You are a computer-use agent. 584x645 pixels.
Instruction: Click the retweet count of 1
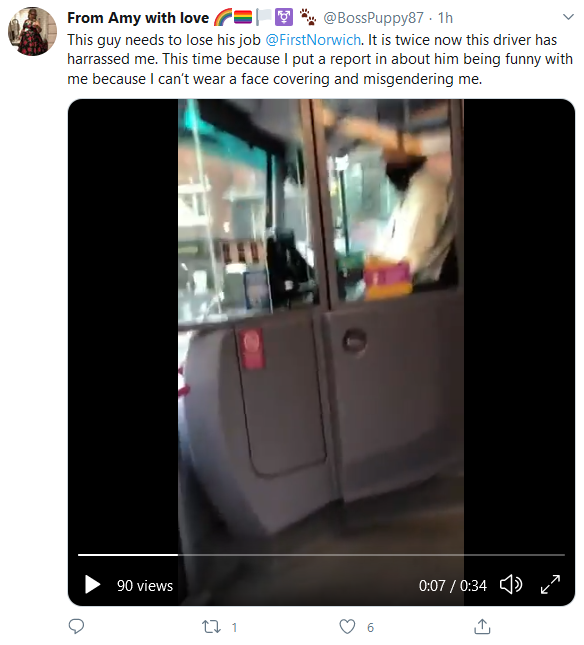pos(234,627)
